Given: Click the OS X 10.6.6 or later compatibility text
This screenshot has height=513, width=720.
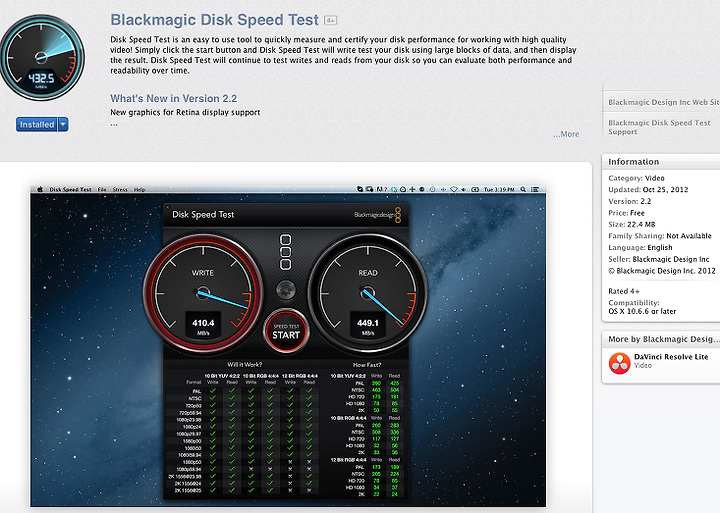Looking at the screenshot, I should click(642, 311).
